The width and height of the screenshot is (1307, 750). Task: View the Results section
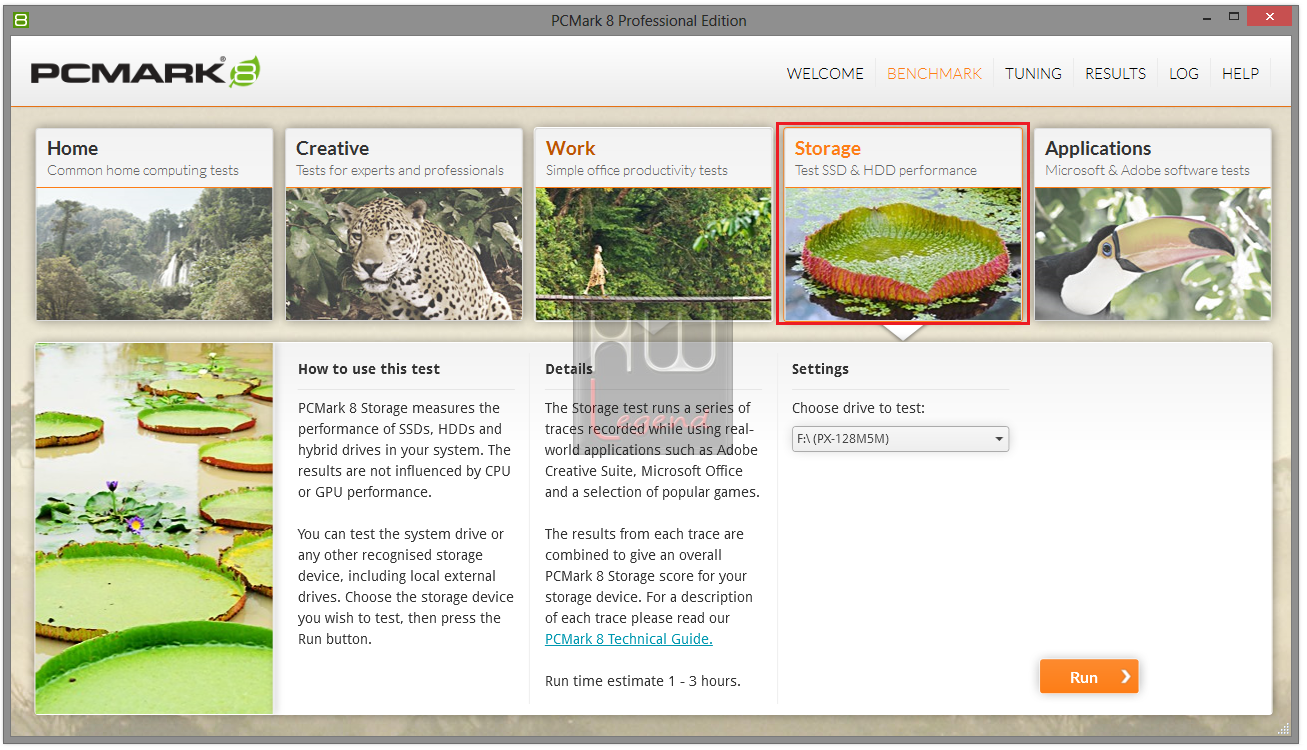(x=1115, y=73)
